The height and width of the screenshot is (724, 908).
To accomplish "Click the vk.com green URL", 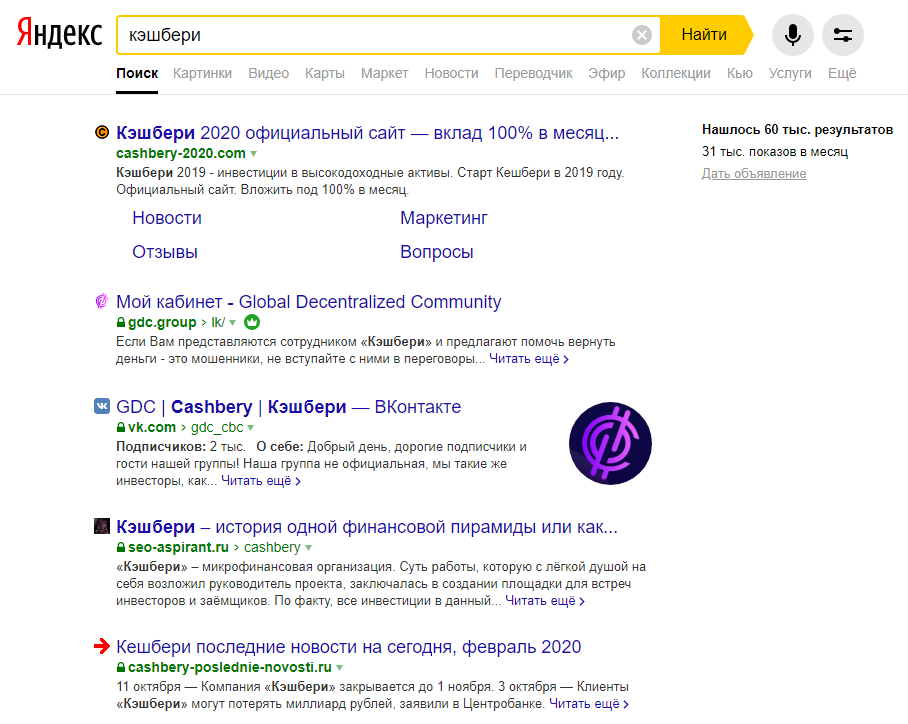I will [152, 427].
